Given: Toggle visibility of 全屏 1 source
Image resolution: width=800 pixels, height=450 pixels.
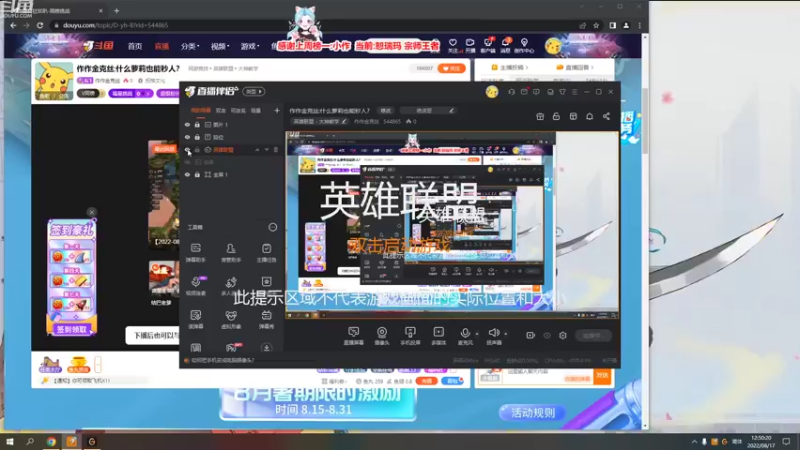Looking at the screenshot, I should click(187, 174).
